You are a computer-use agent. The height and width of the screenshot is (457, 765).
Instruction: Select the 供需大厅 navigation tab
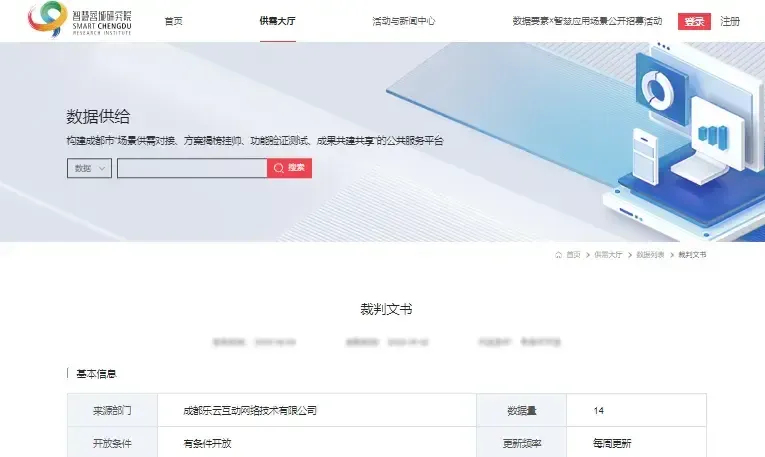point(278,21)
